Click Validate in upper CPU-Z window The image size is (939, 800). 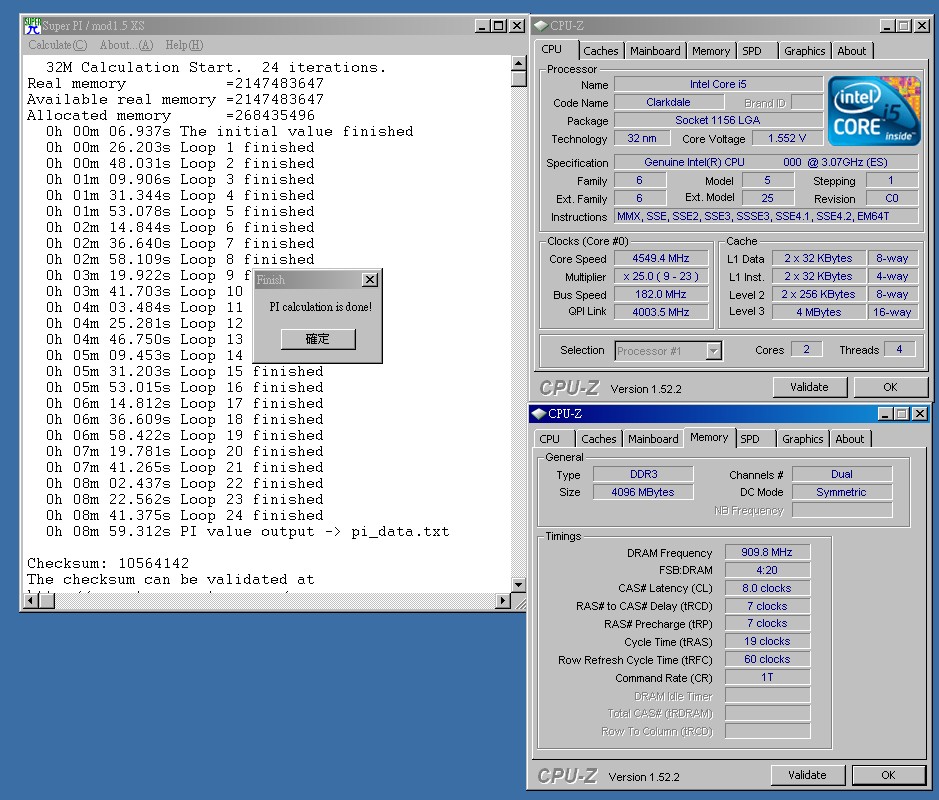[x=810, y=387]
